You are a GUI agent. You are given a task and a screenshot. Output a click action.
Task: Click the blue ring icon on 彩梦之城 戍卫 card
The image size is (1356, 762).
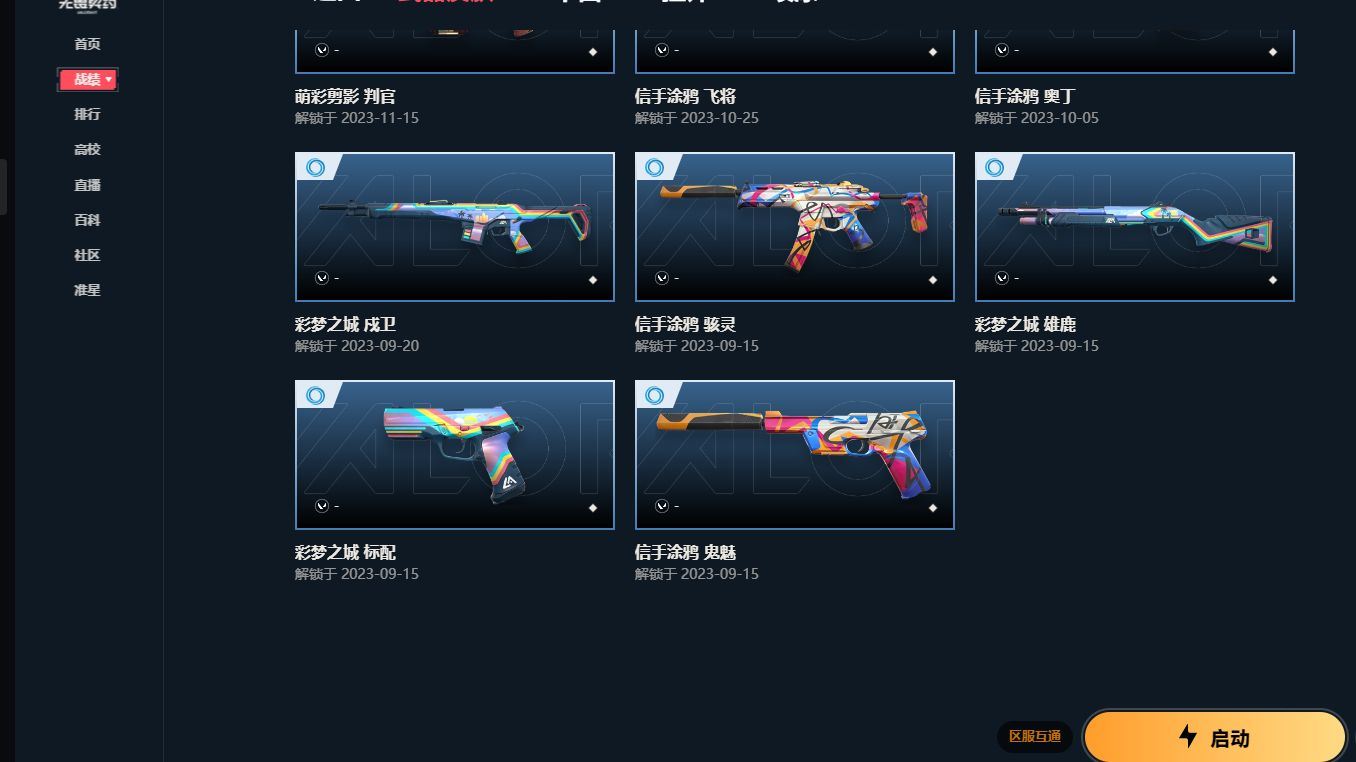tap(316, 168)
